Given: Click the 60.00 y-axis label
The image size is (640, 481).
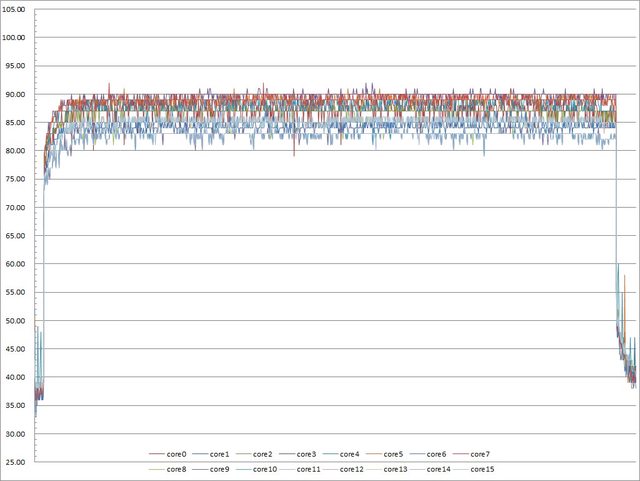Looking at the screenshot, I should (17, 265).
